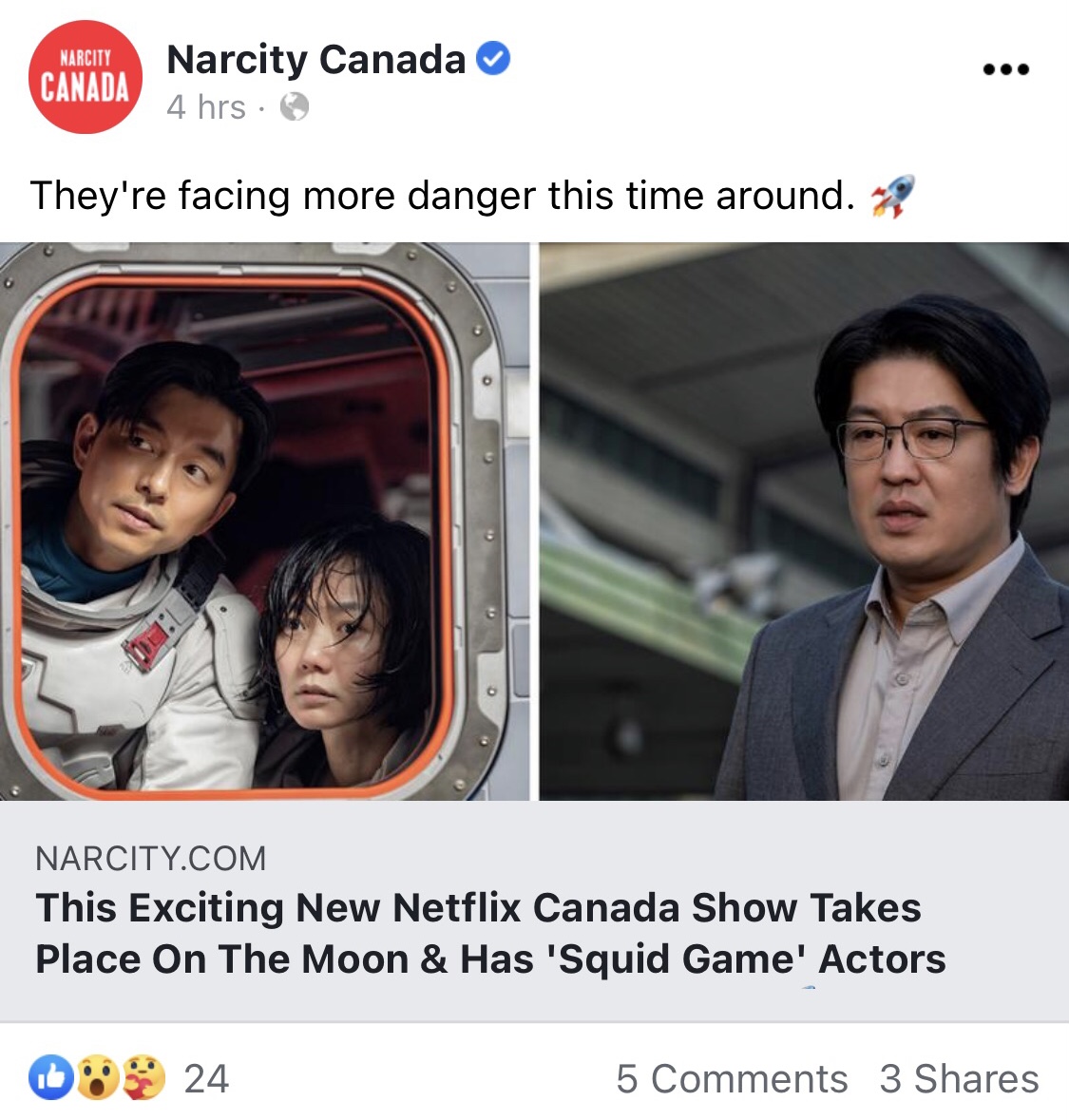
Task: View the 3 Shares
Action: click(959, 1078)
